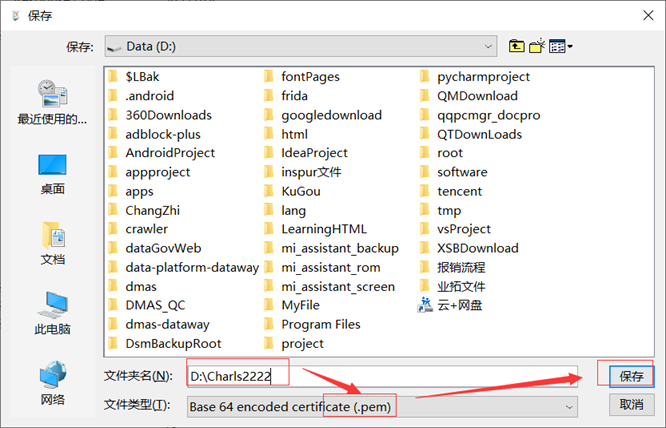666x428 pixels.
Task: Select the tmp folder
Action: pos(441,210)
